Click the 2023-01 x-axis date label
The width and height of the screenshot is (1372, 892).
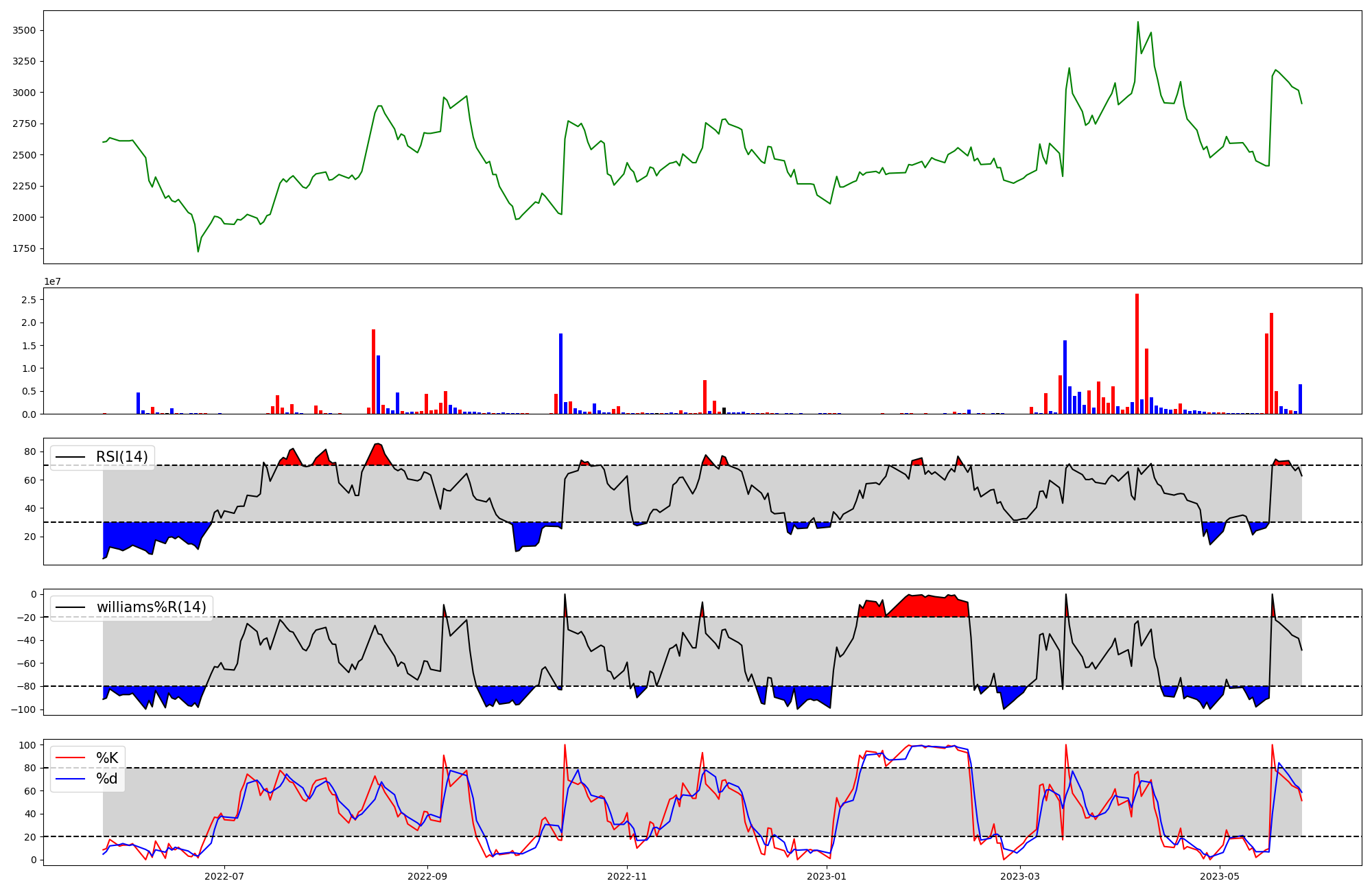click(827, 876)
